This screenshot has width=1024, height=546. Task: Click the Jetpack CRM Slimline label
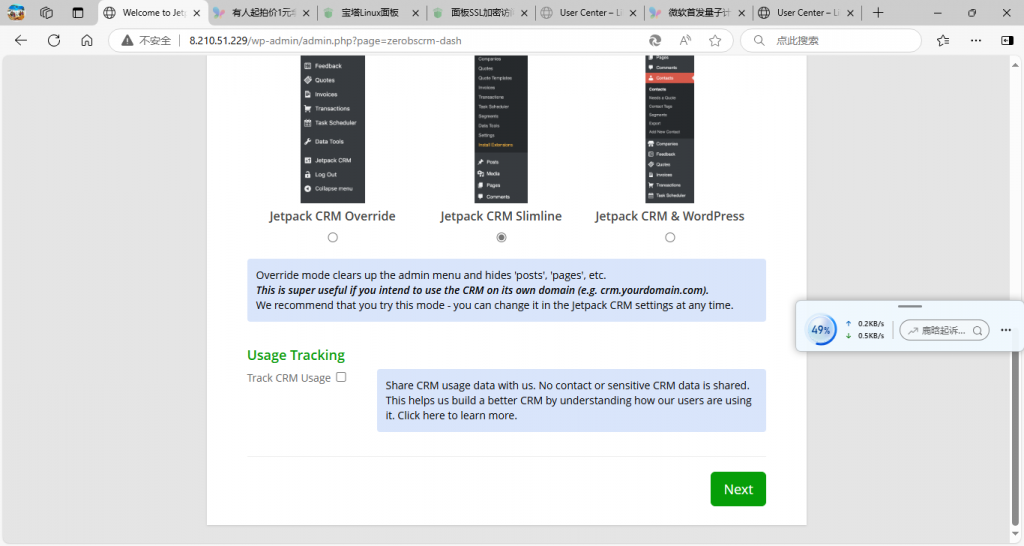point(501,216)
